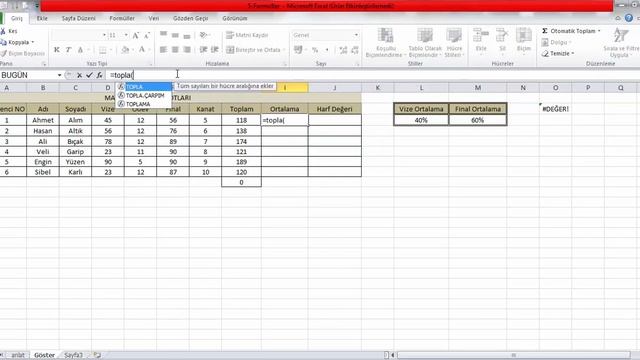Image resolution: width=640 pixels, height=360 pixels.
Task: Open Koşullu Biçimlendirme conditional formatting
Action: click(x=385, y=43)
